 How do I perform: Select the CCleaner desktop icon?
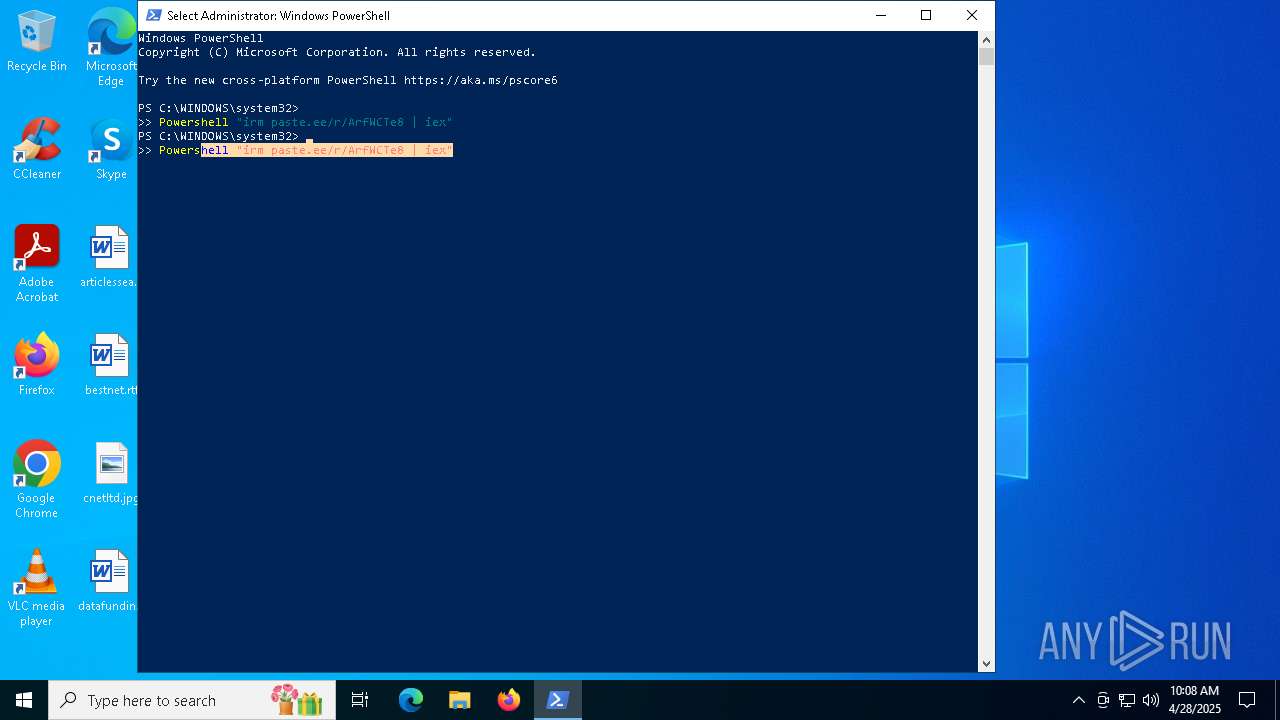pos(37,150)
